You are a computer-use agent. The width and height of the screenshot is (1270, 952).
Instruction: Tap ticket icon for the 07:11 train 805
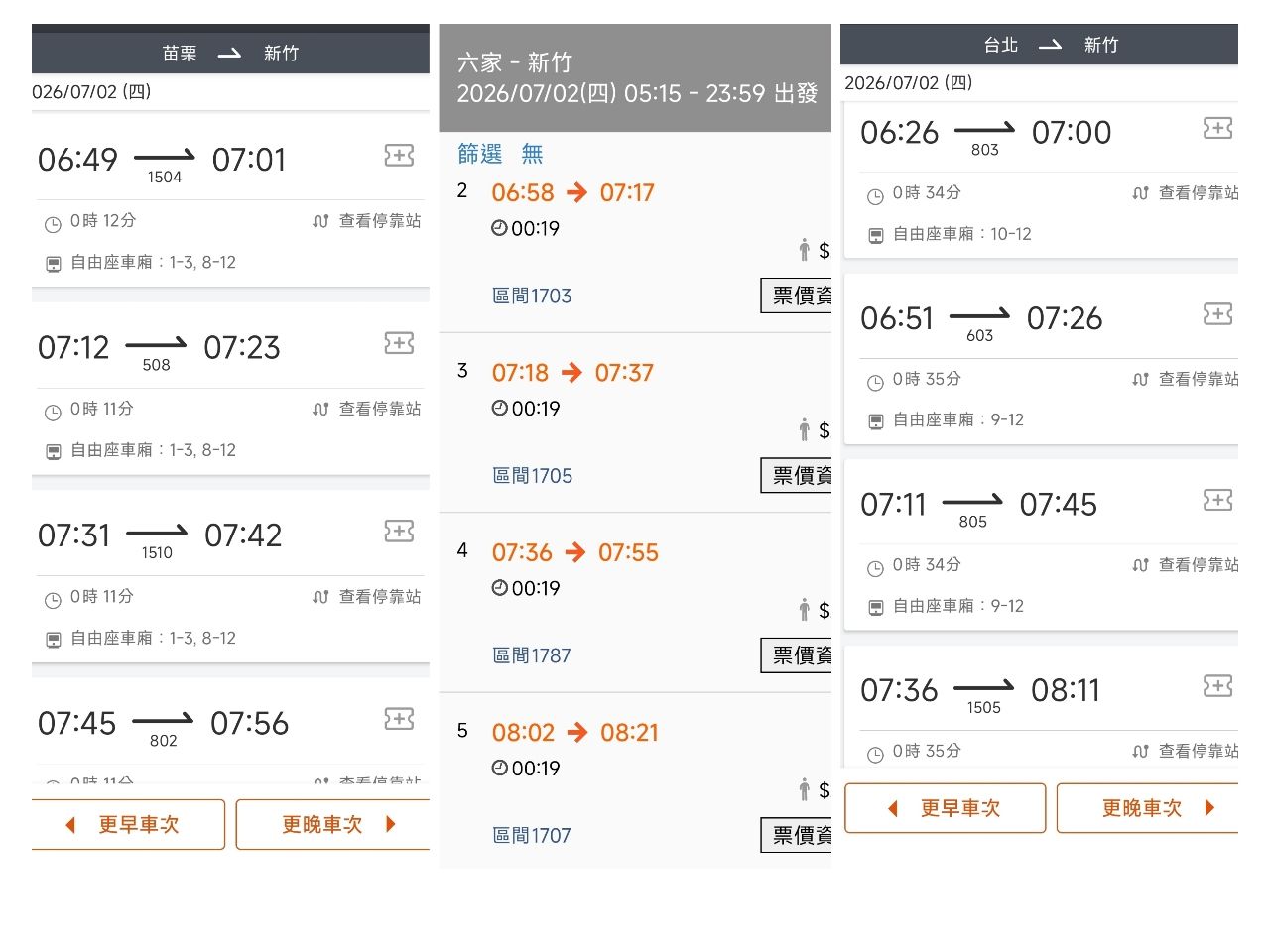1217,500
